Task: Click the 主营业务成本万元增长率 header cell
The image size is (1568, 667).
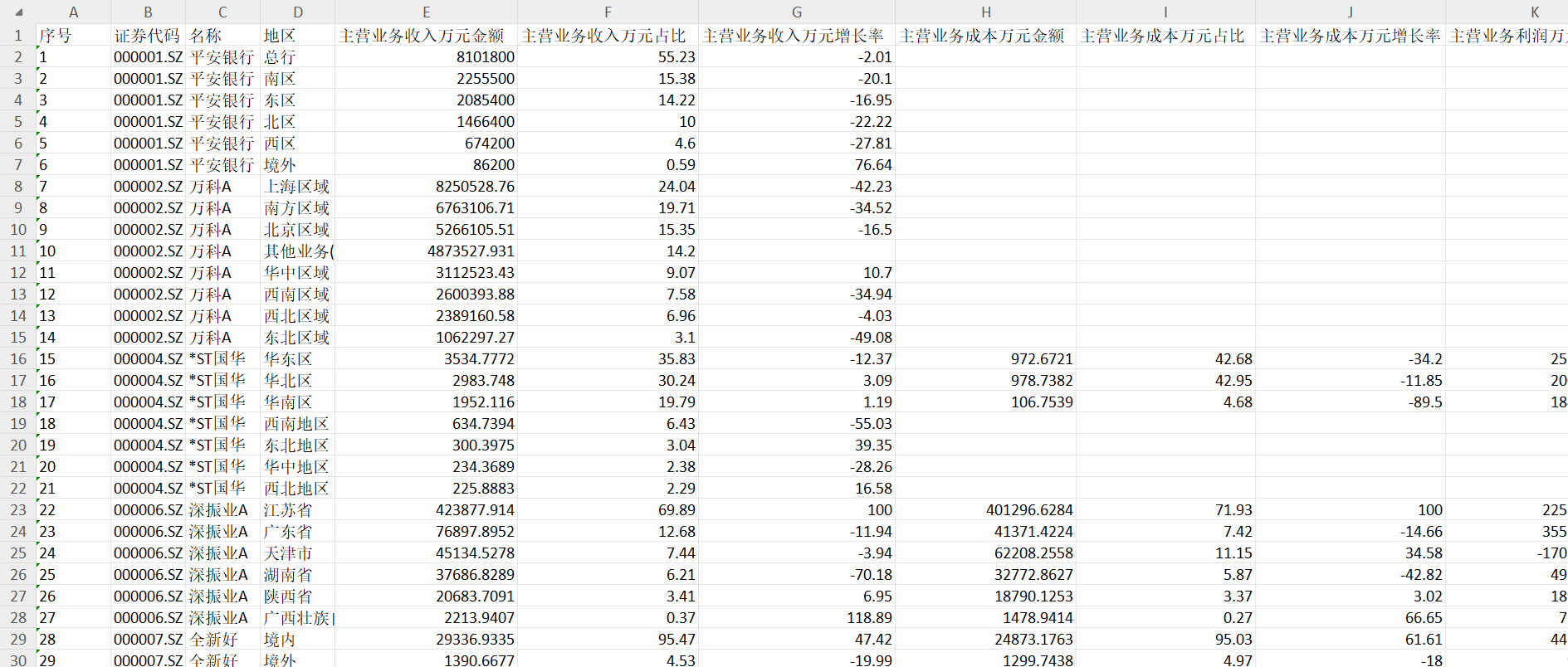Action: click(x=1351, y=36)
